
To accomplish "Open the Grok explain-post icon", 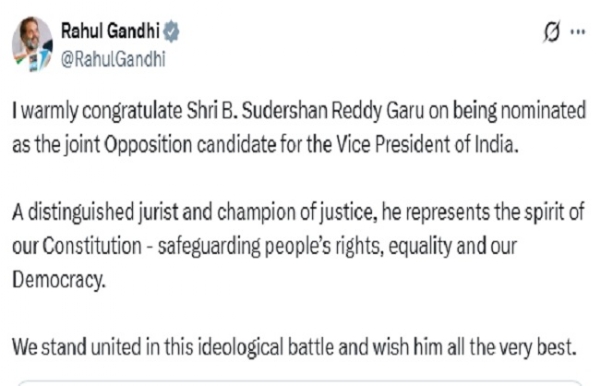I will tap(552, 31).
